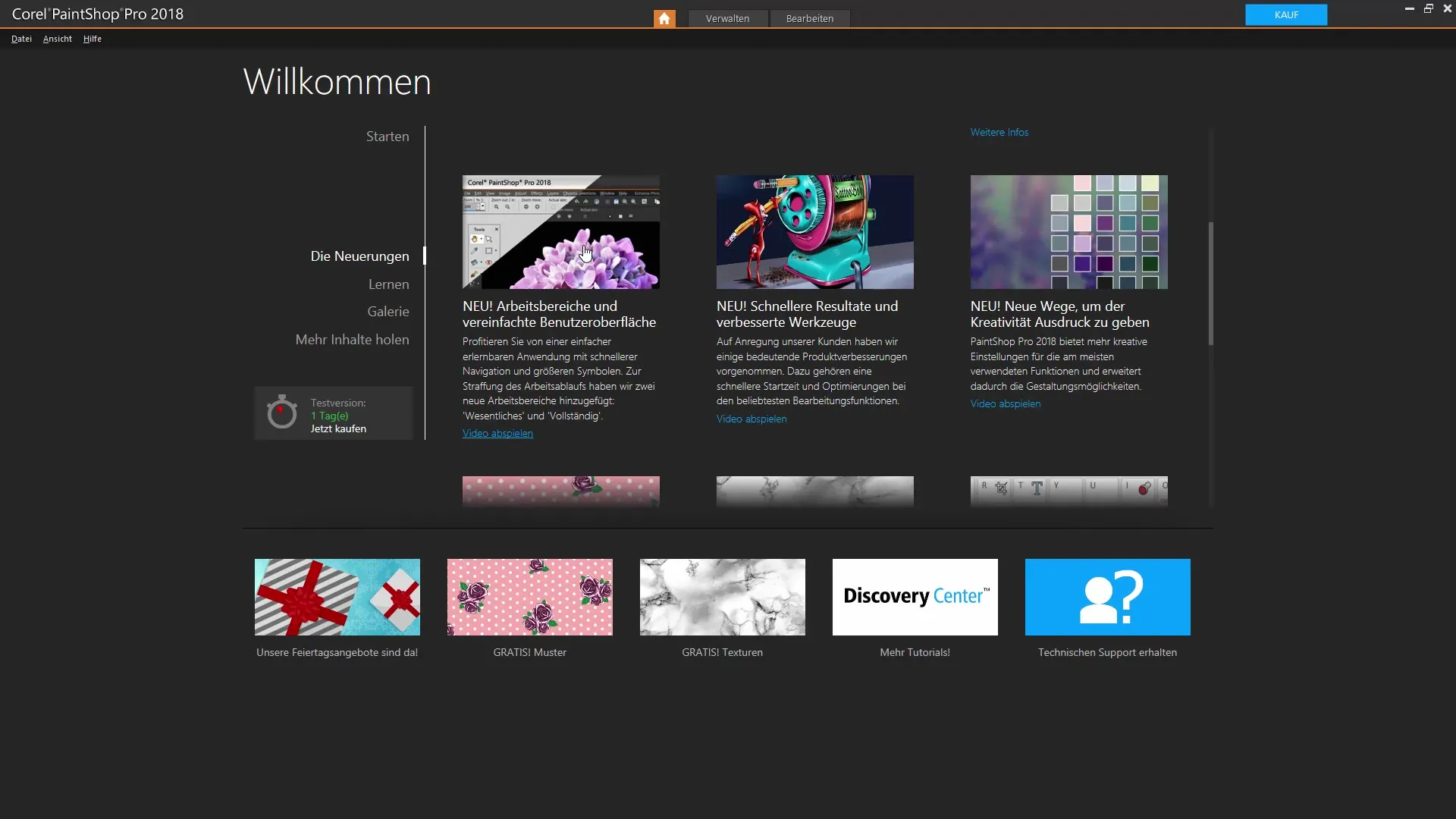1456x819 pixels.
Task: Click the Willkommen heading
Action: point(337,82)
